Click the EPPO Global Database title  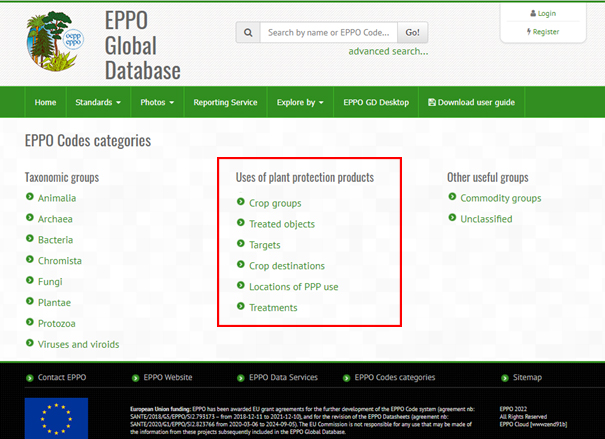pos(143,45)
